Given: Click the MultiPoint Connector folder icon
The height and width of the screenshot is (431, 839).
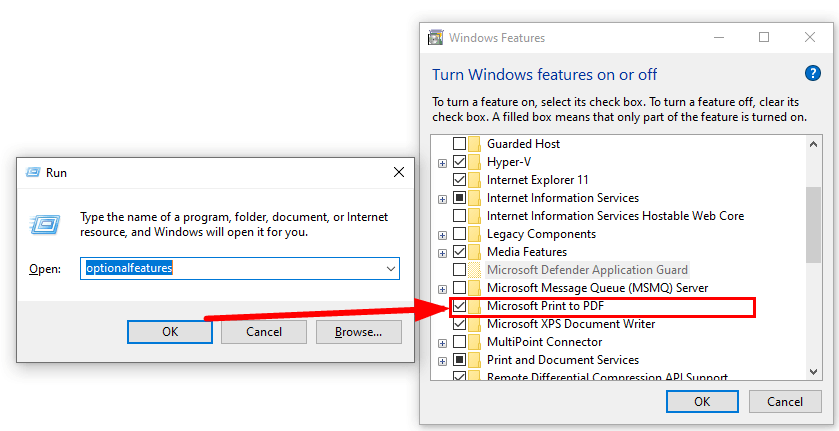Looking at the screenshot, I should click(x=474, y=342).
